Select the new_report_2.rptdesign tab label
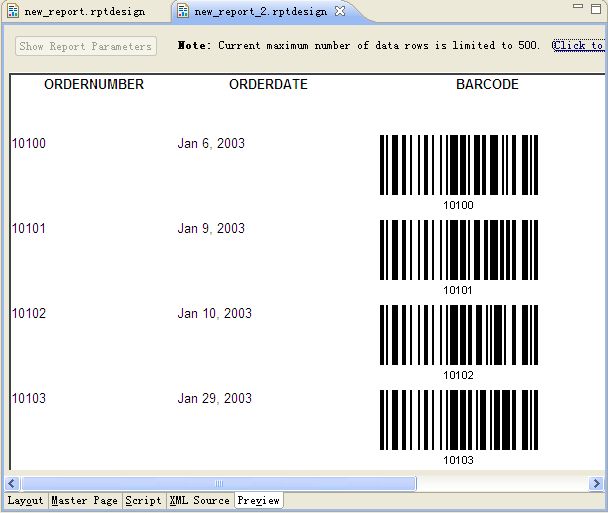 click(262, 12)
